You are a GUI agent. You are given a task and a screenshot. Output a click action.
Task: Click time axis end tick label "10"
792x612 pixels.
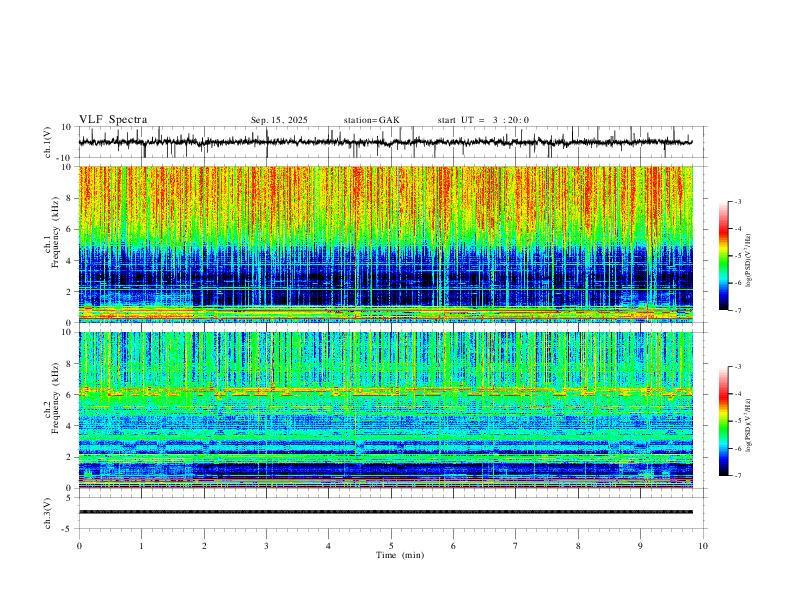pos(703,546)
